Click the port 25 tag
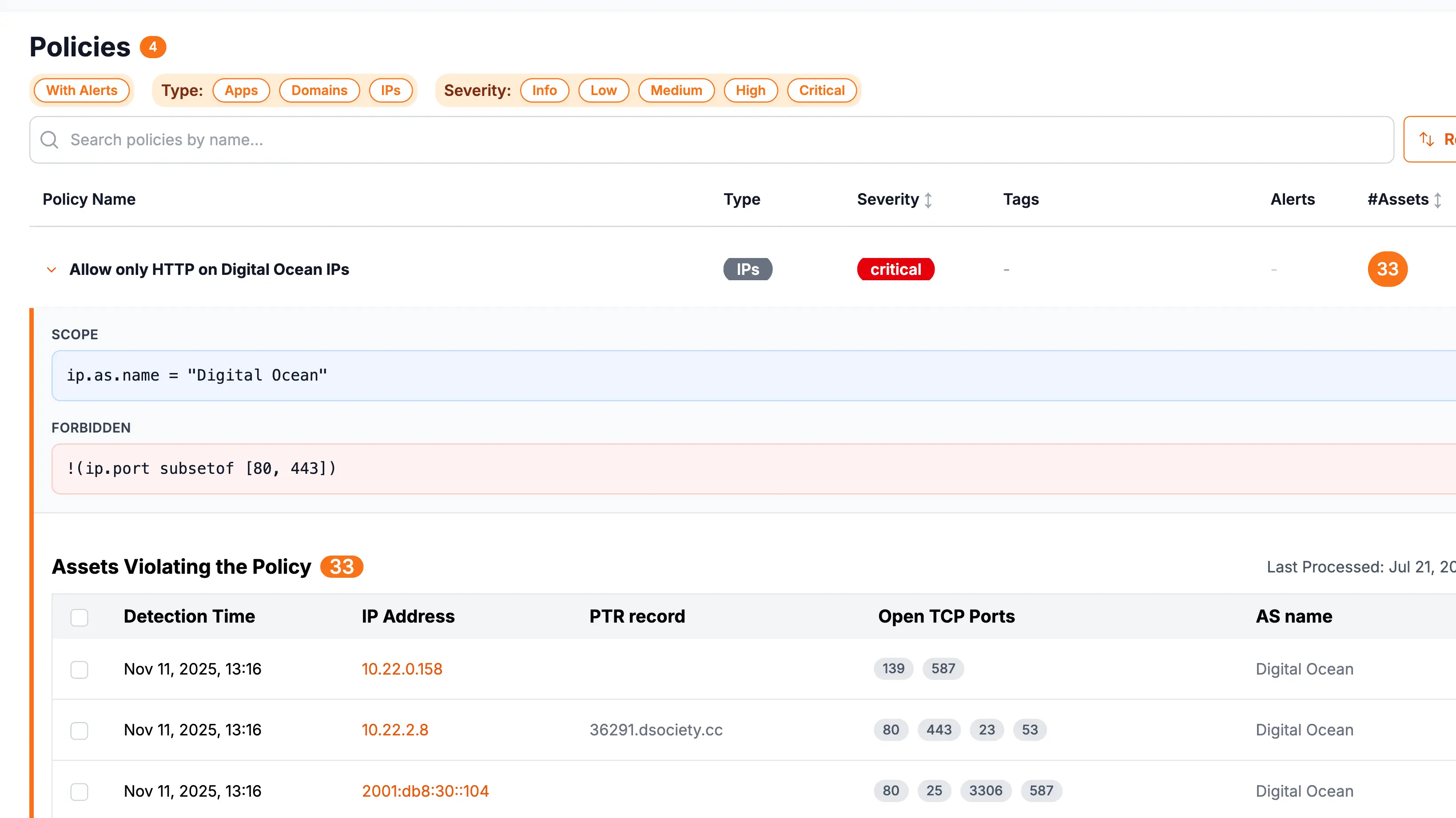The height and width of the screenshot is (818, 1456). [934, 791]
